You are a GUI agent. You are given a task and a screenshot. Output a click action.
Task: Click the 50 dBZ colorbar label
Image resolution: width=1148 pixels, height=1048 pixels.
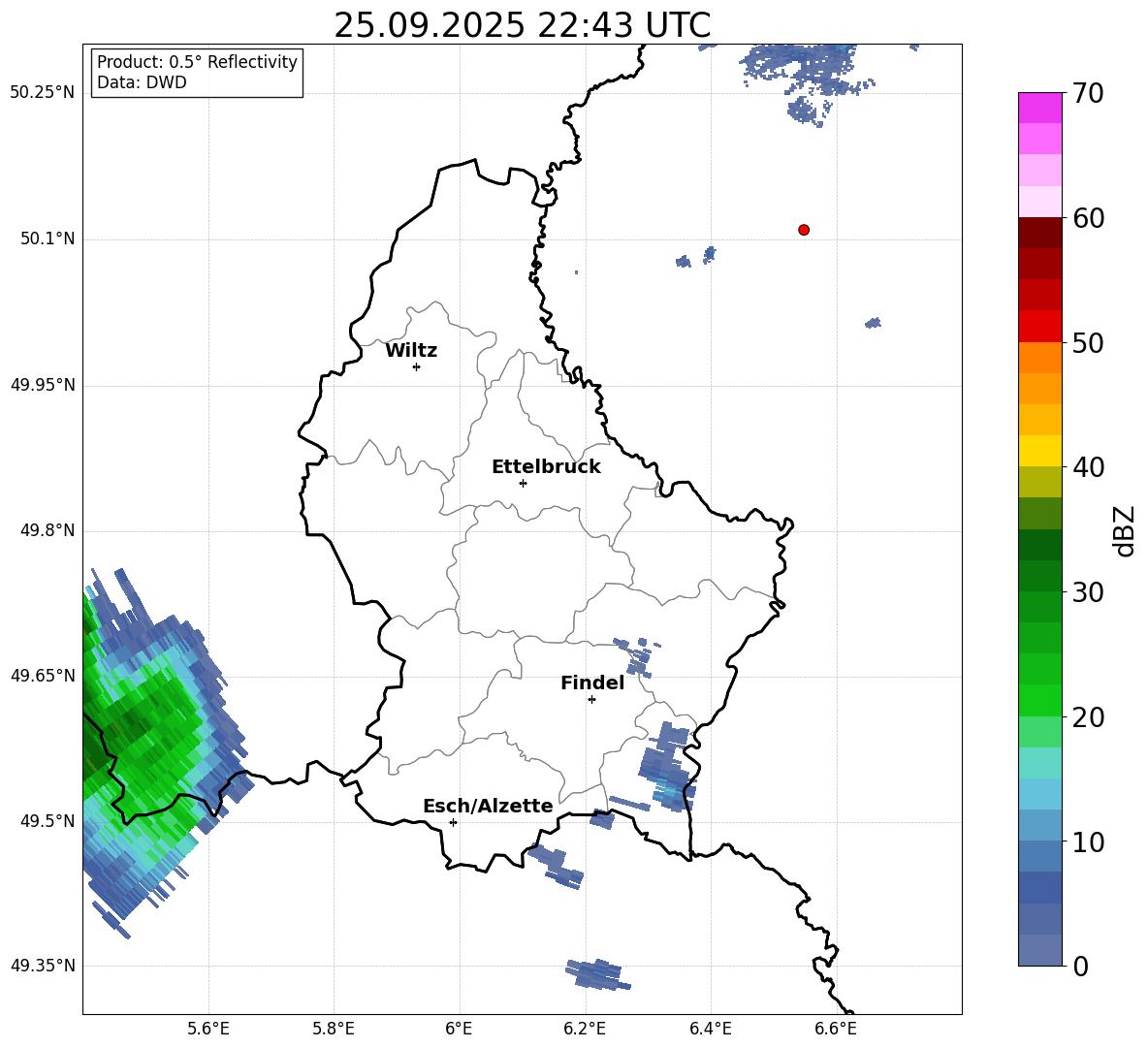coord(1088,342)
